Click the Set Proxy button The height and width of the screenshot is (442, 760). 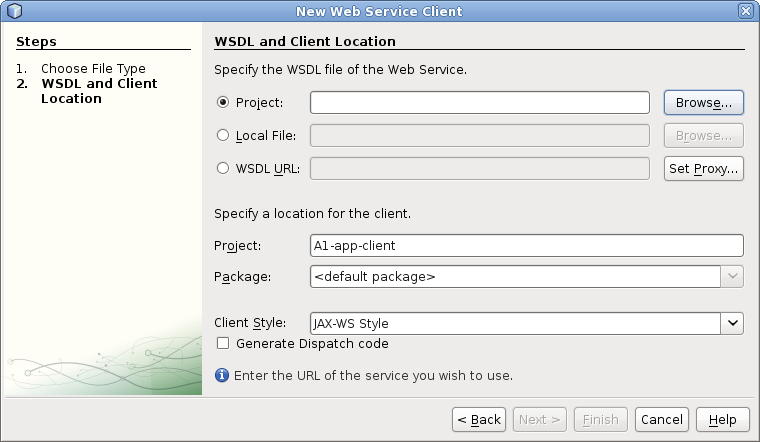tap(703, 168)
